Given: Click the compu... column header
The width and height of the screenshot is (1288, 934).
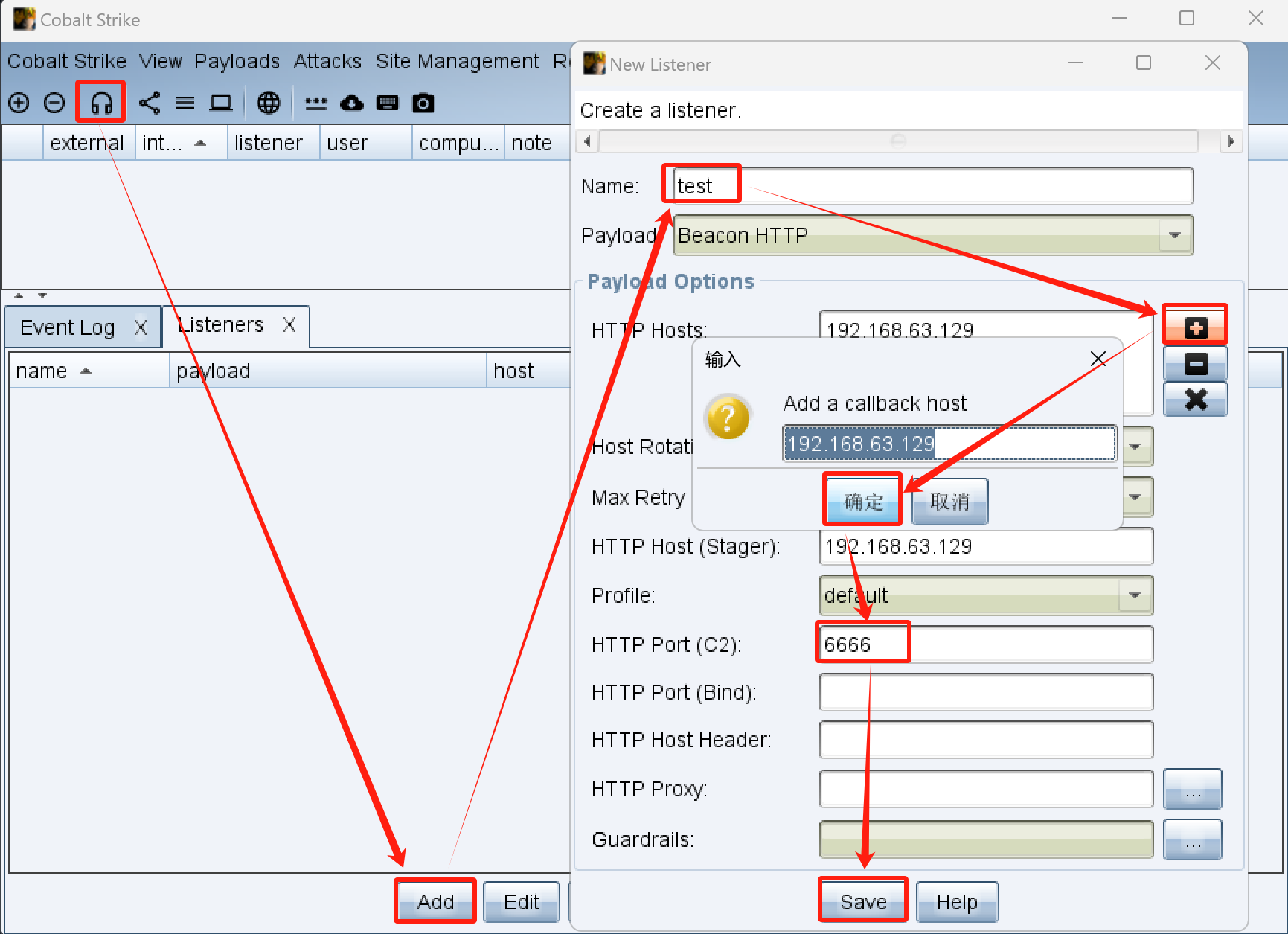Looking at the screenshot, I should tap(458, 143).
